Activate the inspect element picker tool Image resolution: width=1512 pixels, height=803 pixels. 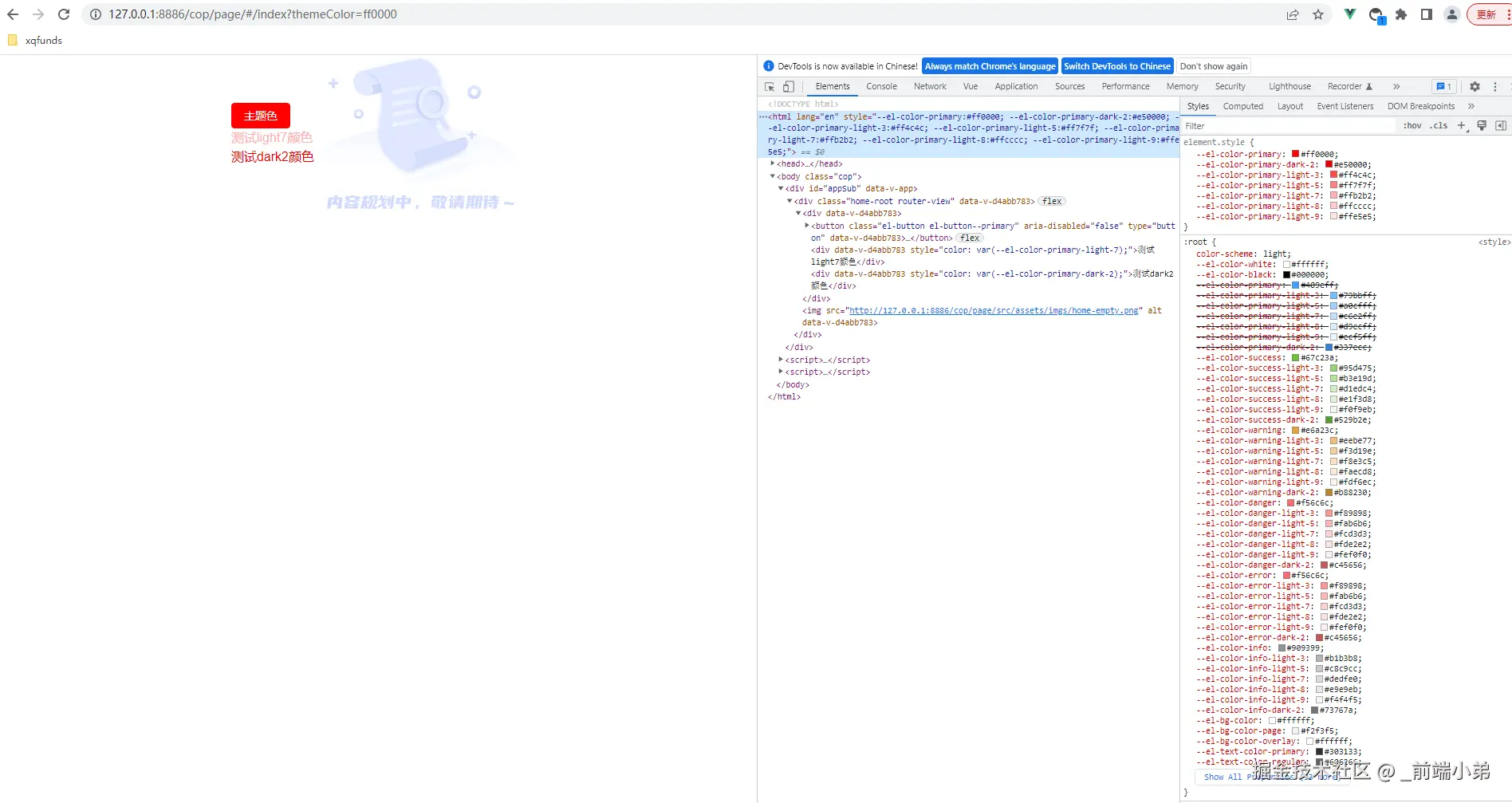tap(770, 87)
